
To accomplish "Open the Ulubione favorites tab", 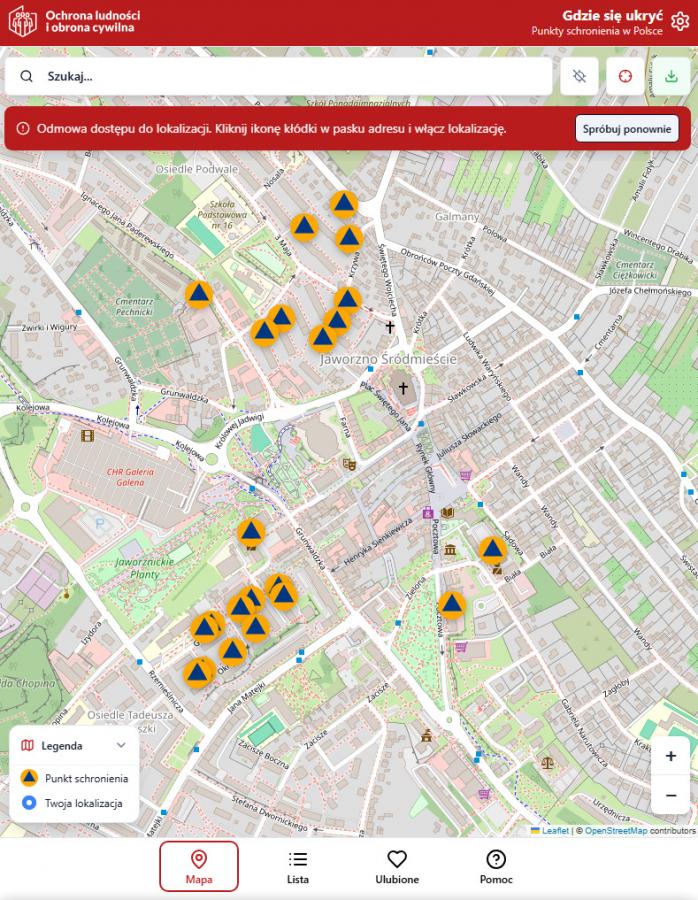I will pyautogui.click(x=397, y=866).
